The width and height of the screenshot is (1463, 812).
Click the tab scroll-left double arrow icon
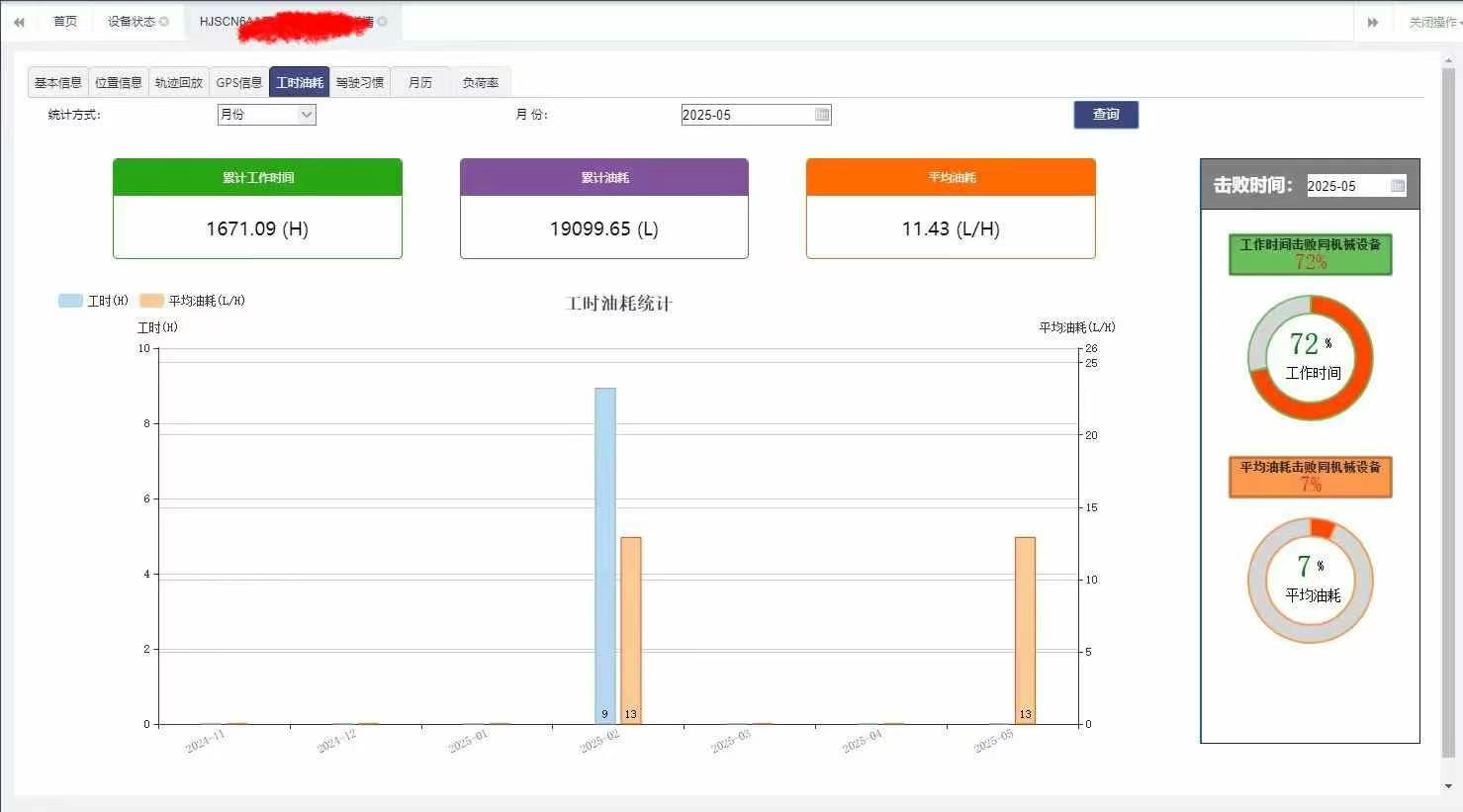point(18,22)
